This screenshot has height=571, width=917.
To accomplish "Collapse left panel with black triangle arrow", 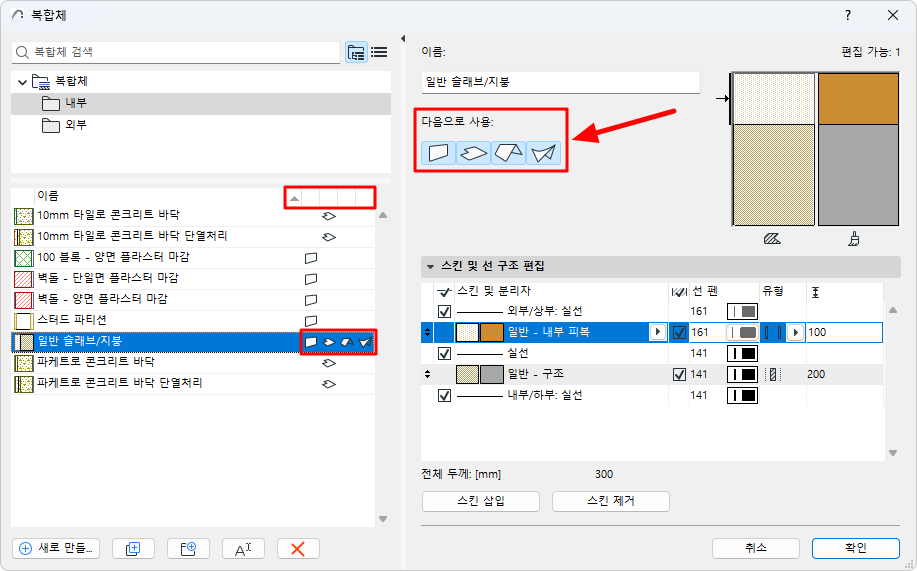I will tap(403, 39).
